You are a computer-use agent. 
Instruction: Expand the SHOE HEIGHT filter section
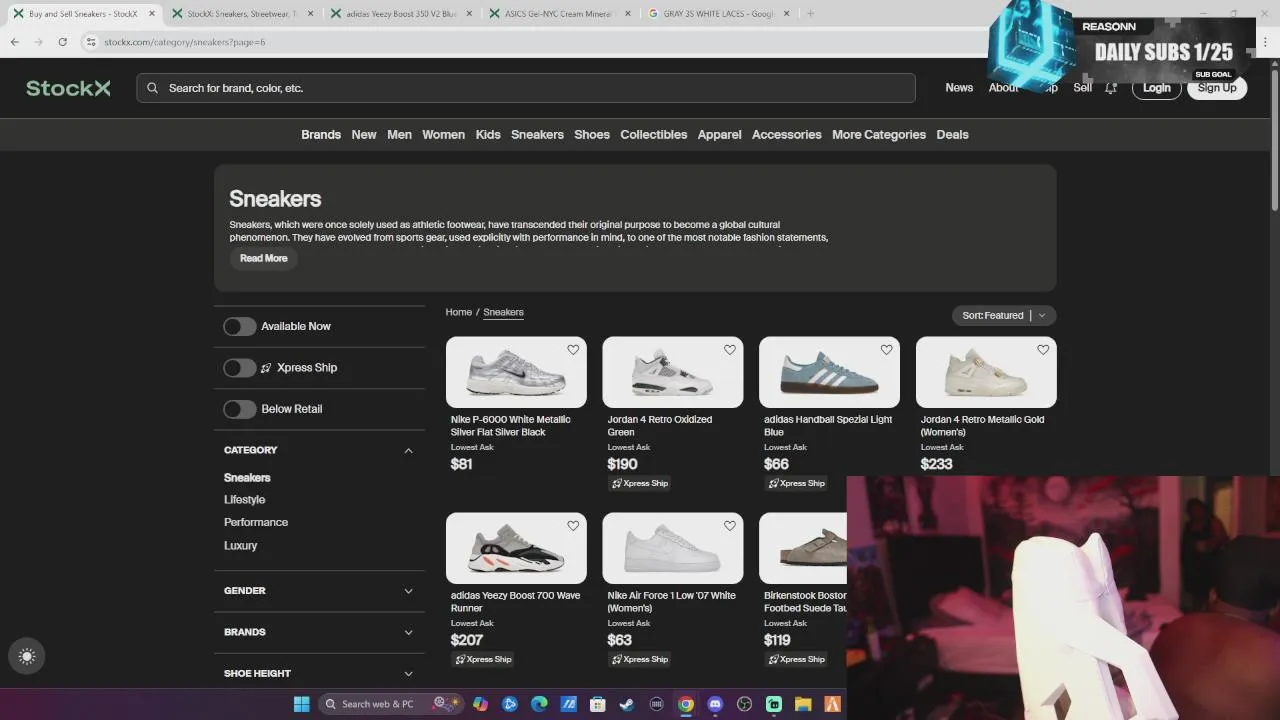(x=408, y=674)
